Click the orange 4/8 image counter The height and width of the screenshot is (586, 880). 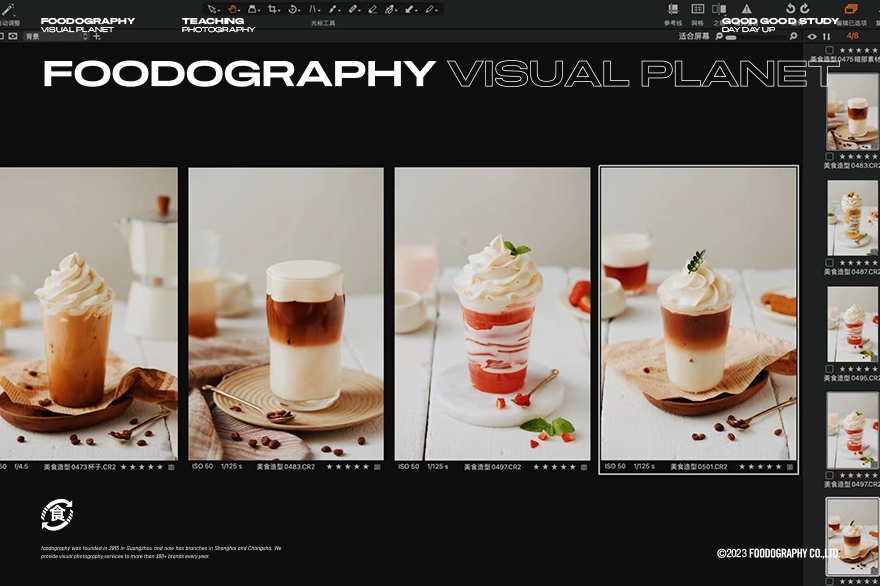[852, 36]
